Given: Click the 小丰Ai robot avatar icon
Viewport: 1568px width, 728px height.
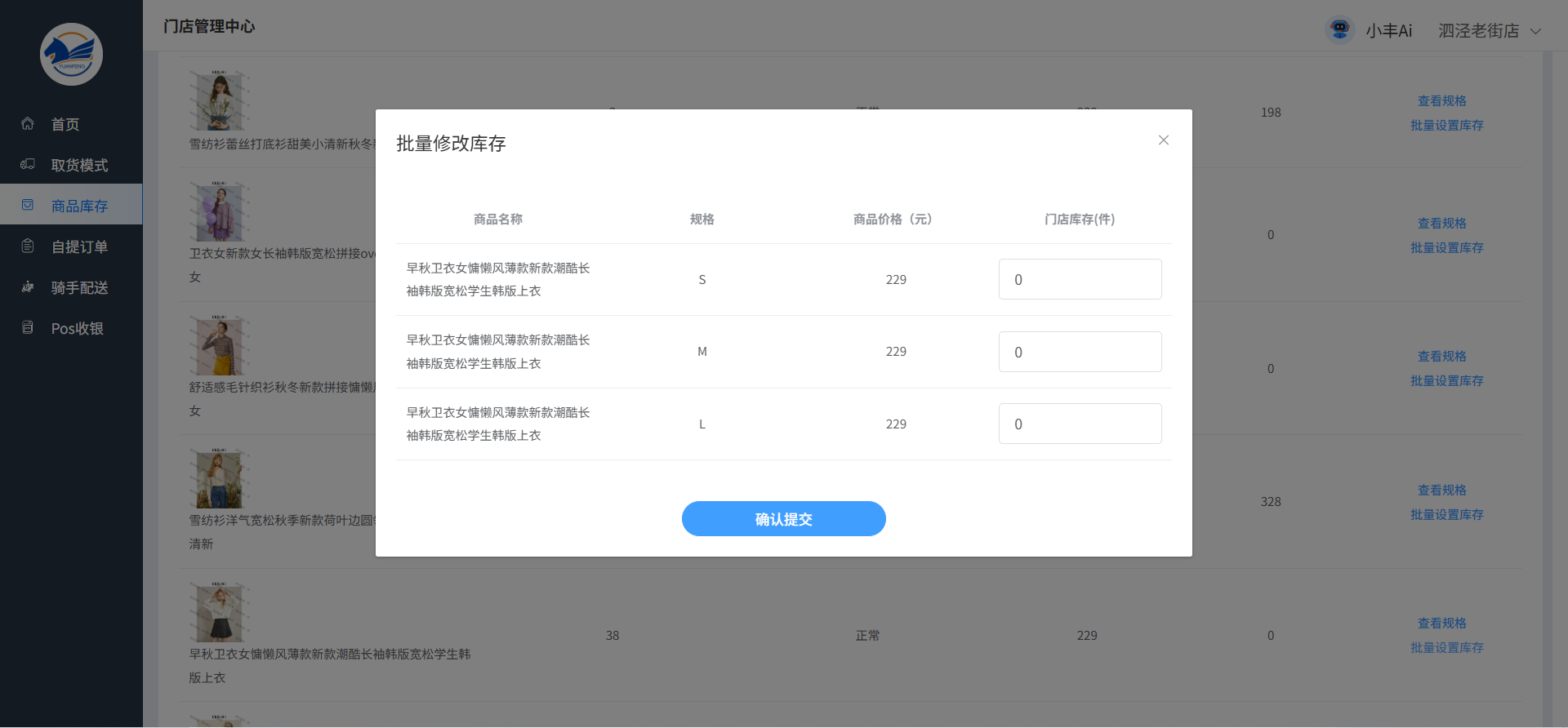Looking at the screenshot, I should [1339, 30].
